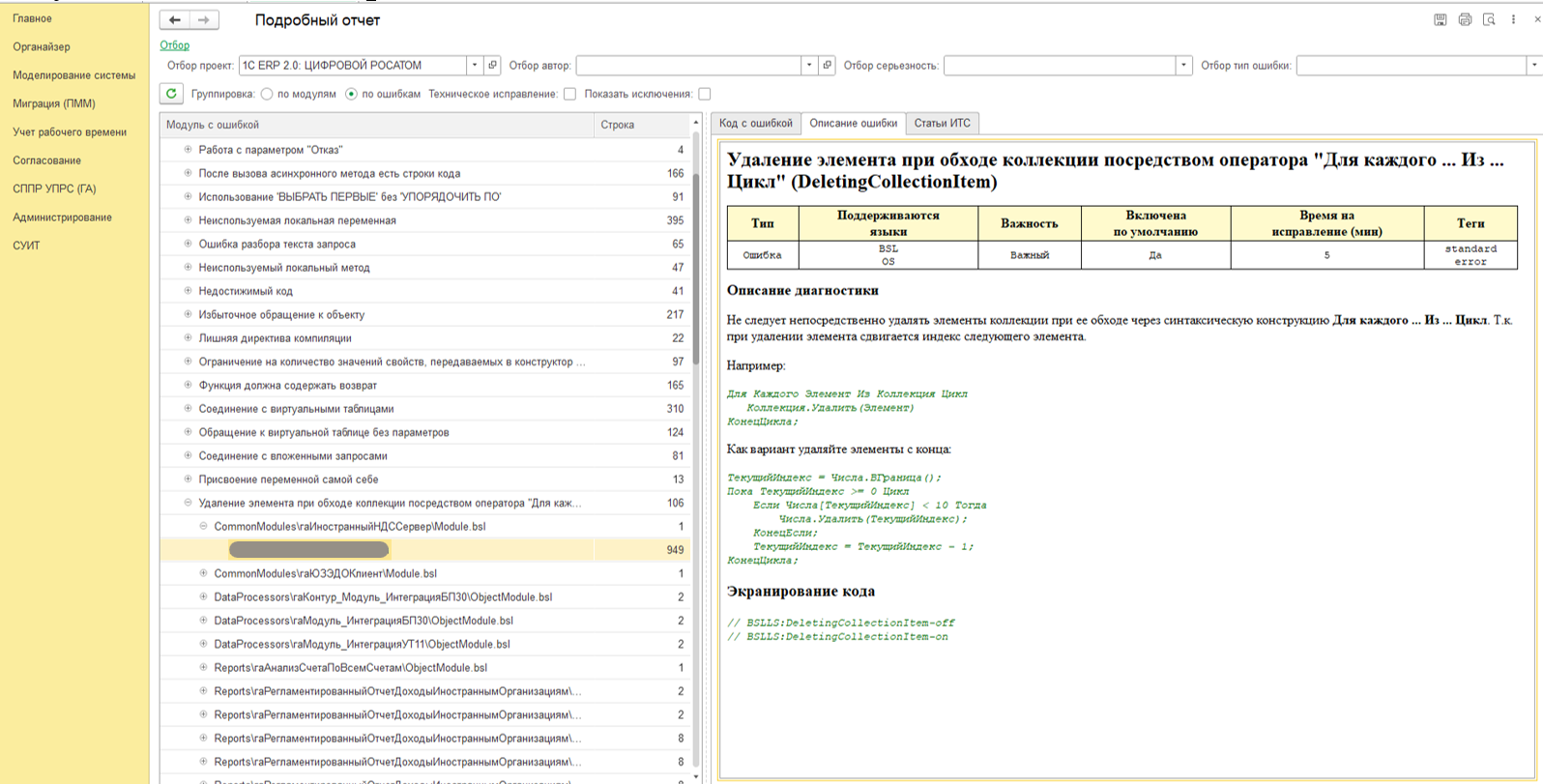
Task: Expand the CommonModules\гаЮЗЭДОКлиент\Module.bsl node
Action: pos(203,573)
